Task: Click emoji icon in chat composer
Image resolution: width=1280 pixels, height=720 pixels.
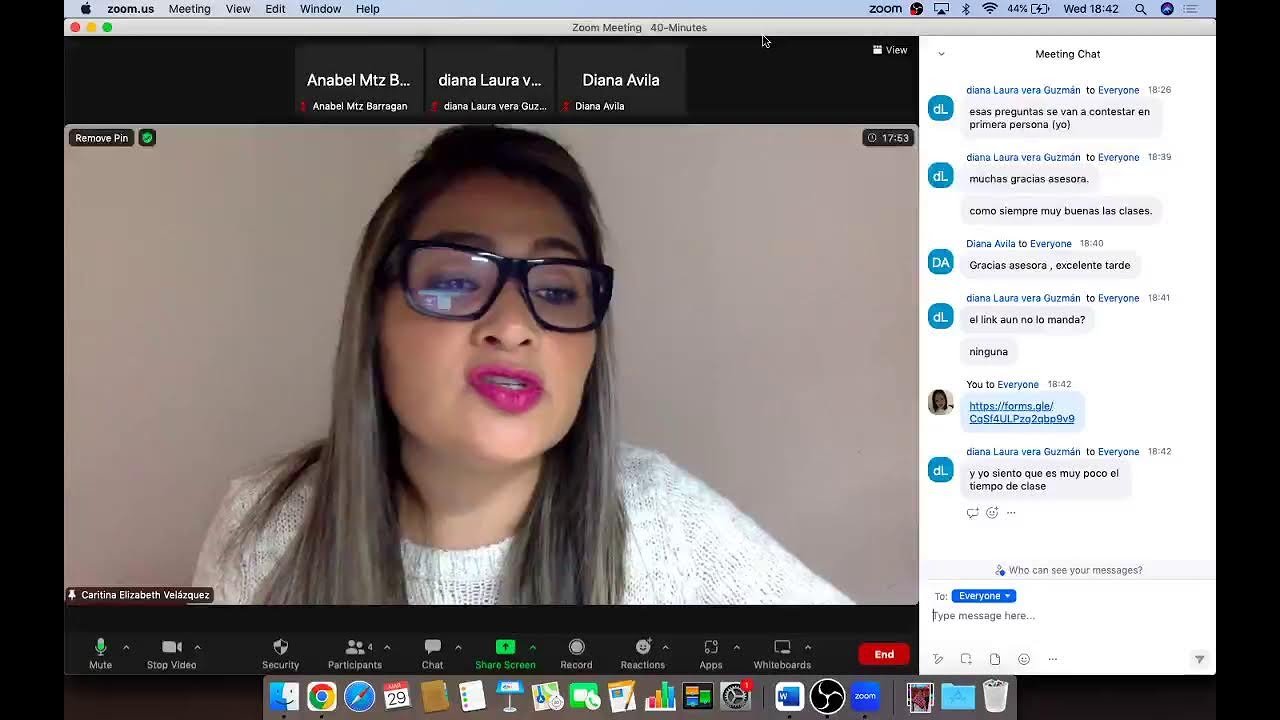Action: coord(1023,659)
